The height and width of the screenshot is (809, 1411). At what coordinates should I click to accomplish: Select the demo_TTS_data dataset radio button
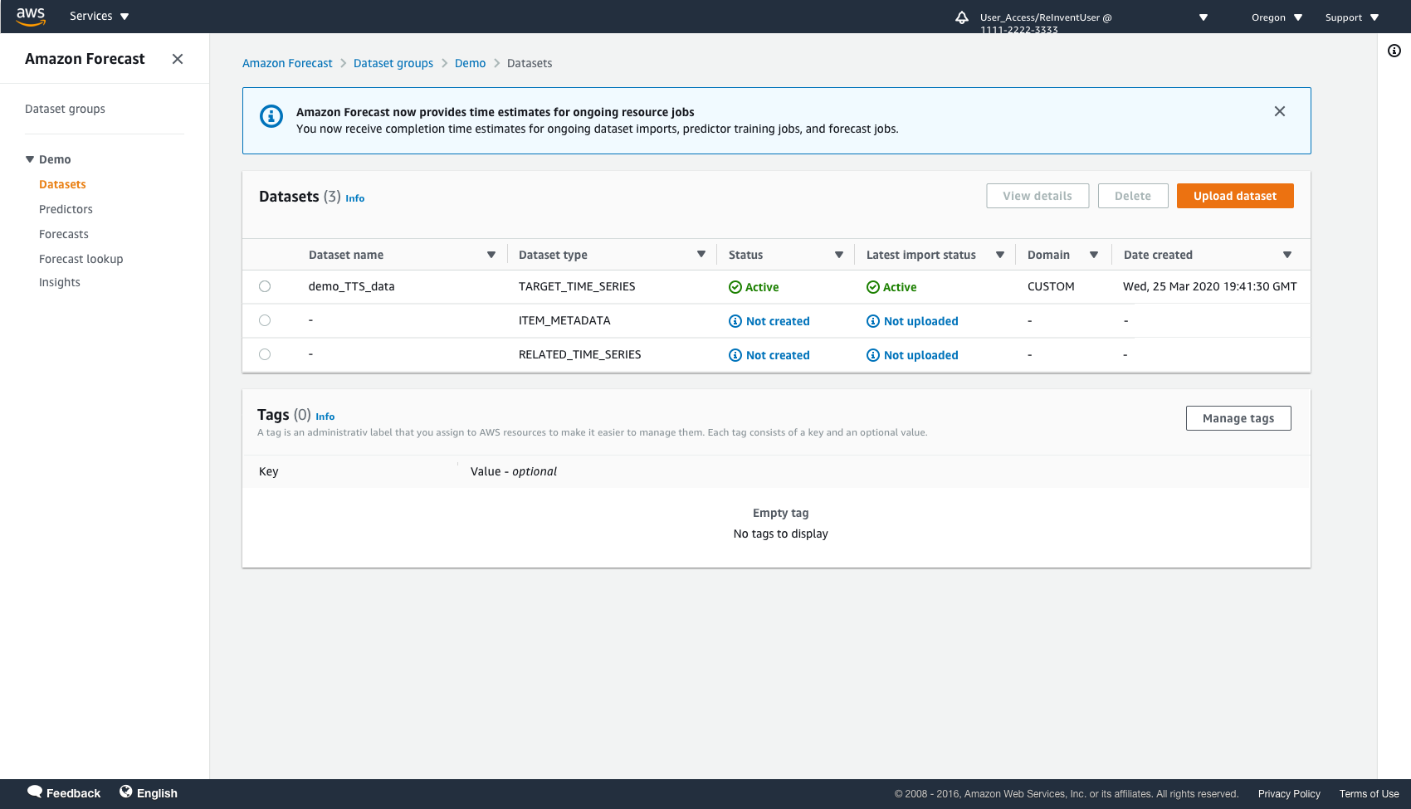click(x=265, y=286)
